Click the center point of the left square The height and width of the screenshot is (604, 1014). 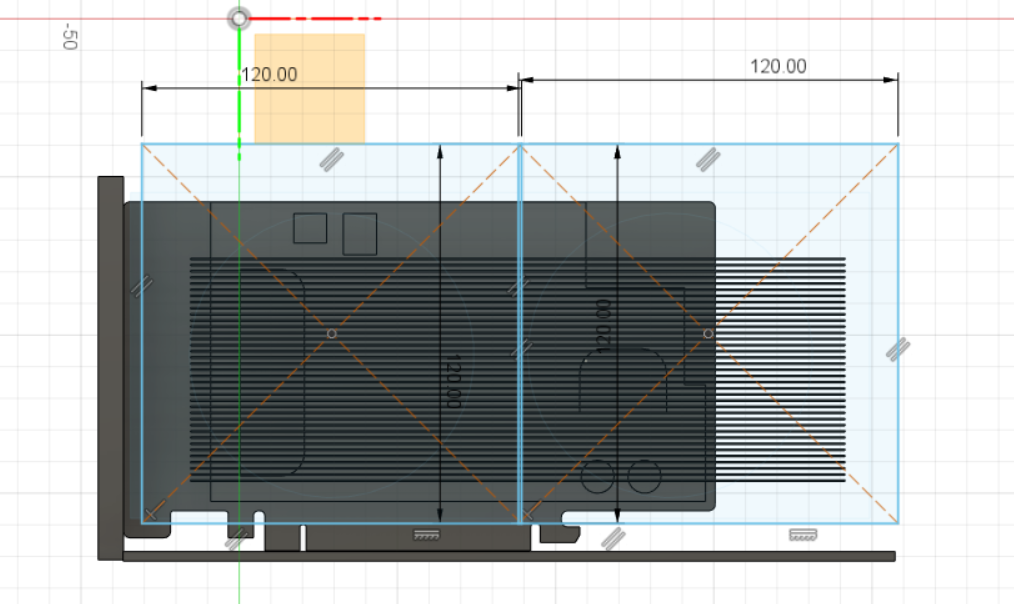click(x=332, y=334)
